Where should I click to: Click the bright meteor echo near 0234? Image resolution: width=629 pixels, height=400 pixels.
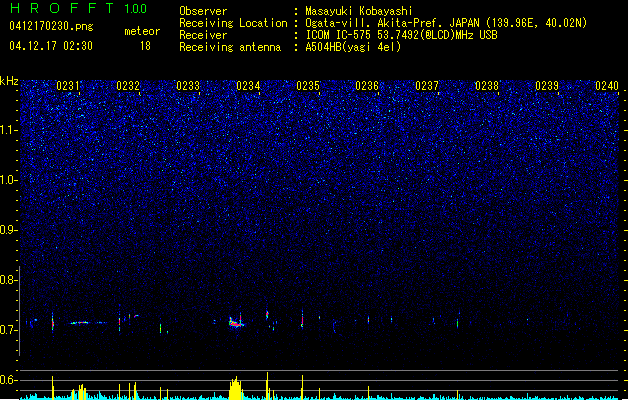click(236, 322)
